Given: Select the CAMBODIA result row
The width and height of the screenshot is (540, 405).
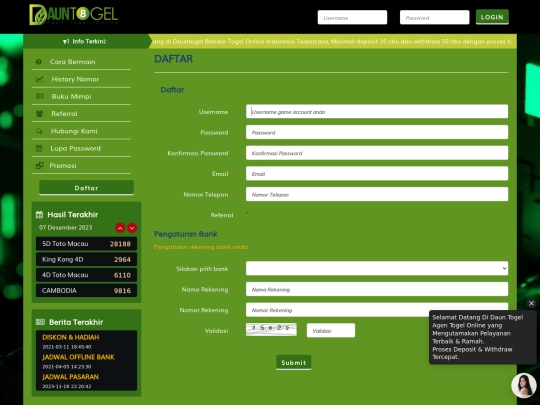Looking at the screenshot, I should 86,290.
